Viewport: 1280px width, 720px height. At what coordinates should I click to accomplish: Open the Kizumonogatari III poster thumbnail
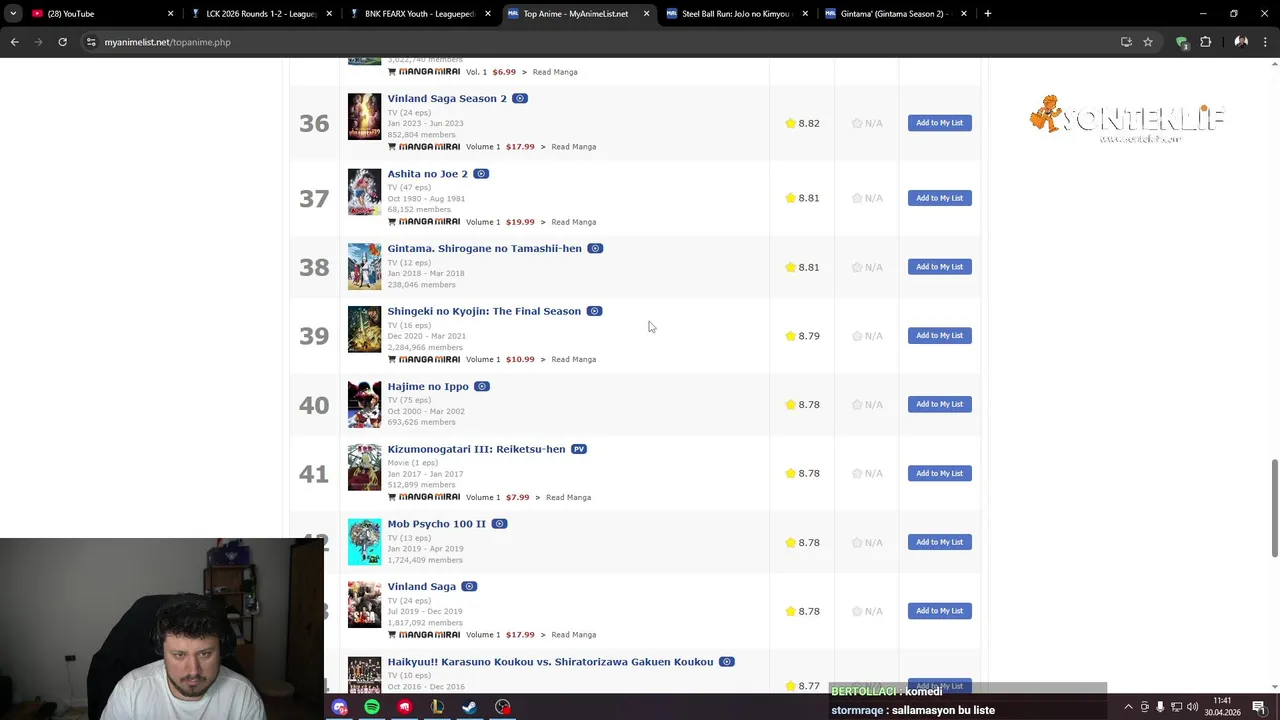point(364,467)
